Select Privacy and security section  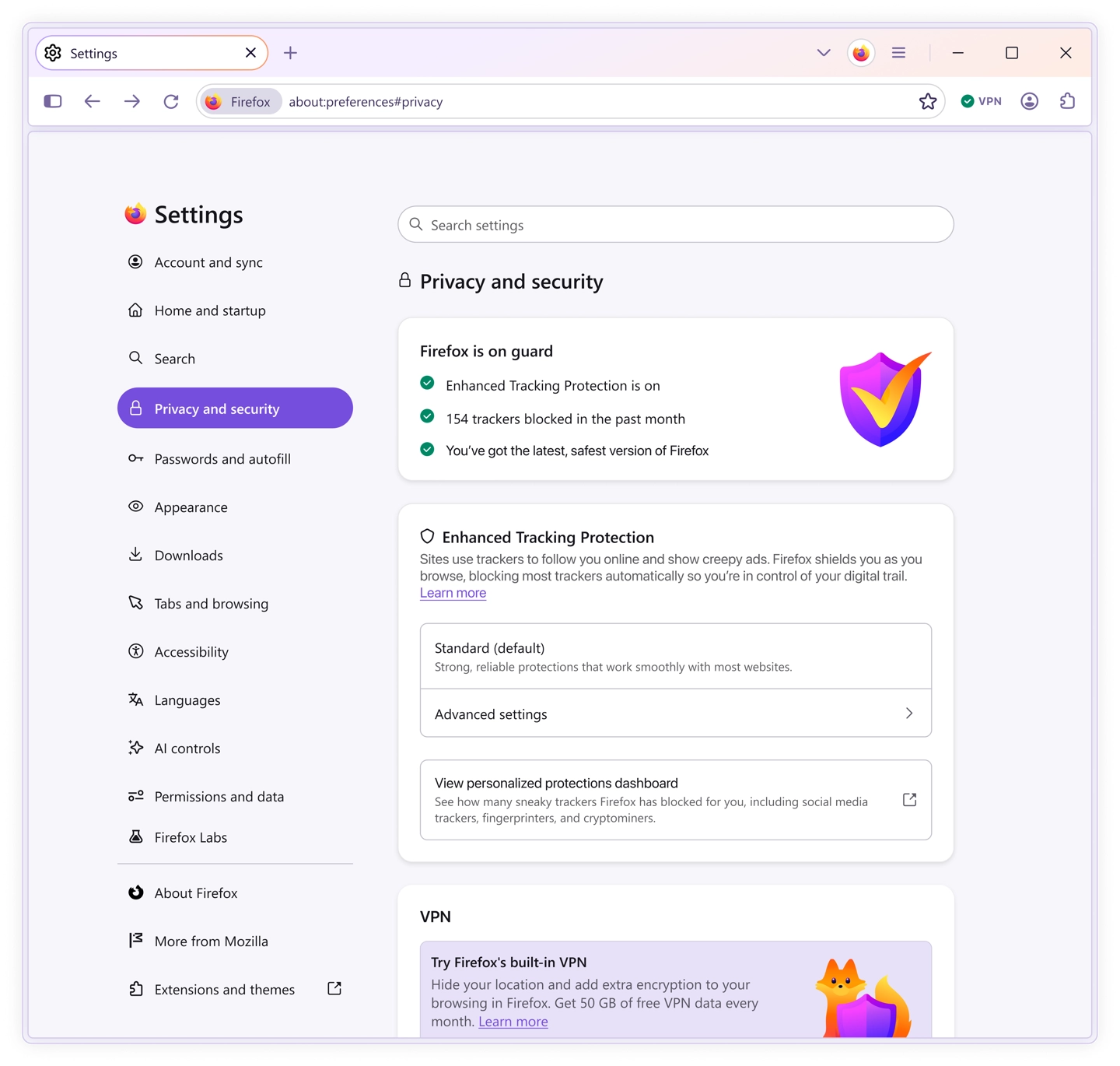click(x=235, y=409)
